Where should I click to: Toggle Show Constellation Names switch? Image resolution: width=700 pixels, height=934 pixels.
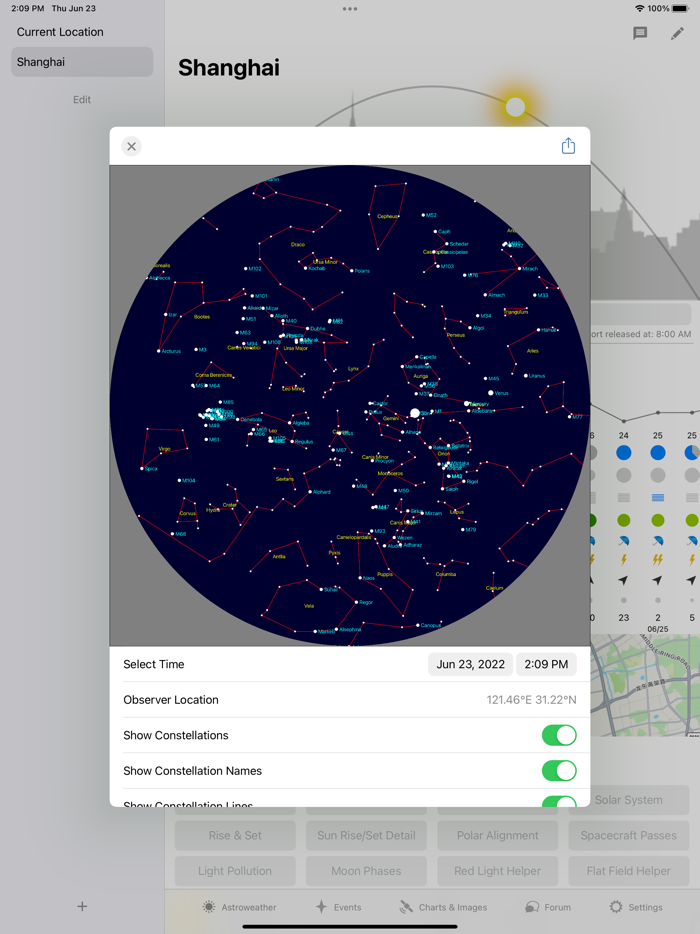(x=559, y=771)
